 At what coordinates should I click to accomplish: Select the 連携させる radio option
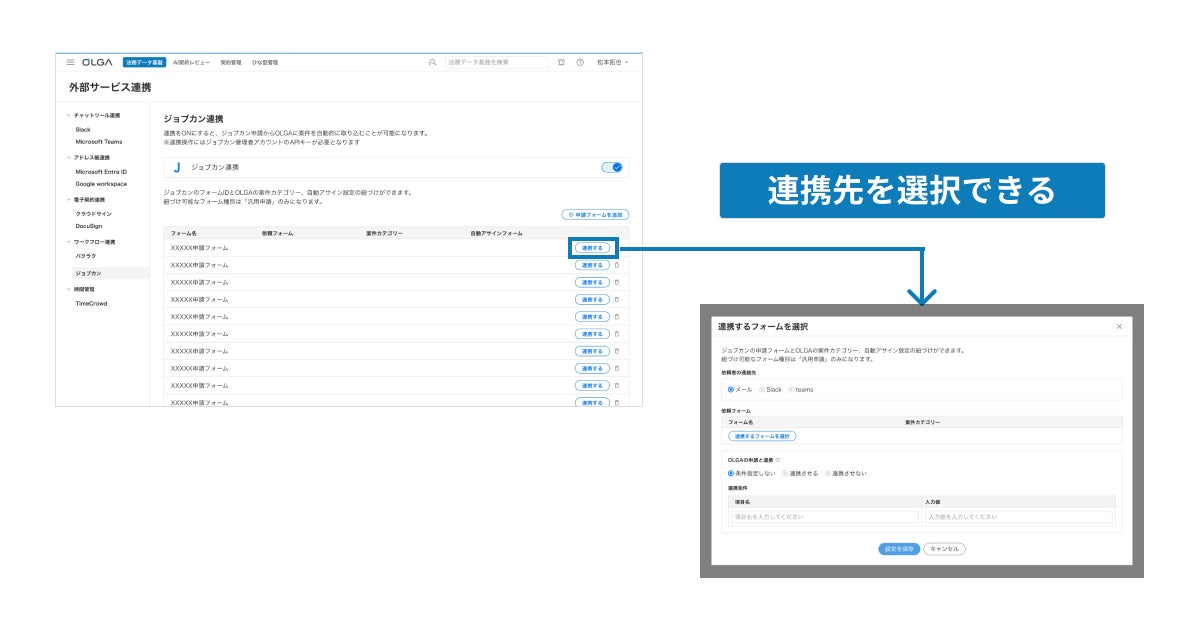(800, 473)
